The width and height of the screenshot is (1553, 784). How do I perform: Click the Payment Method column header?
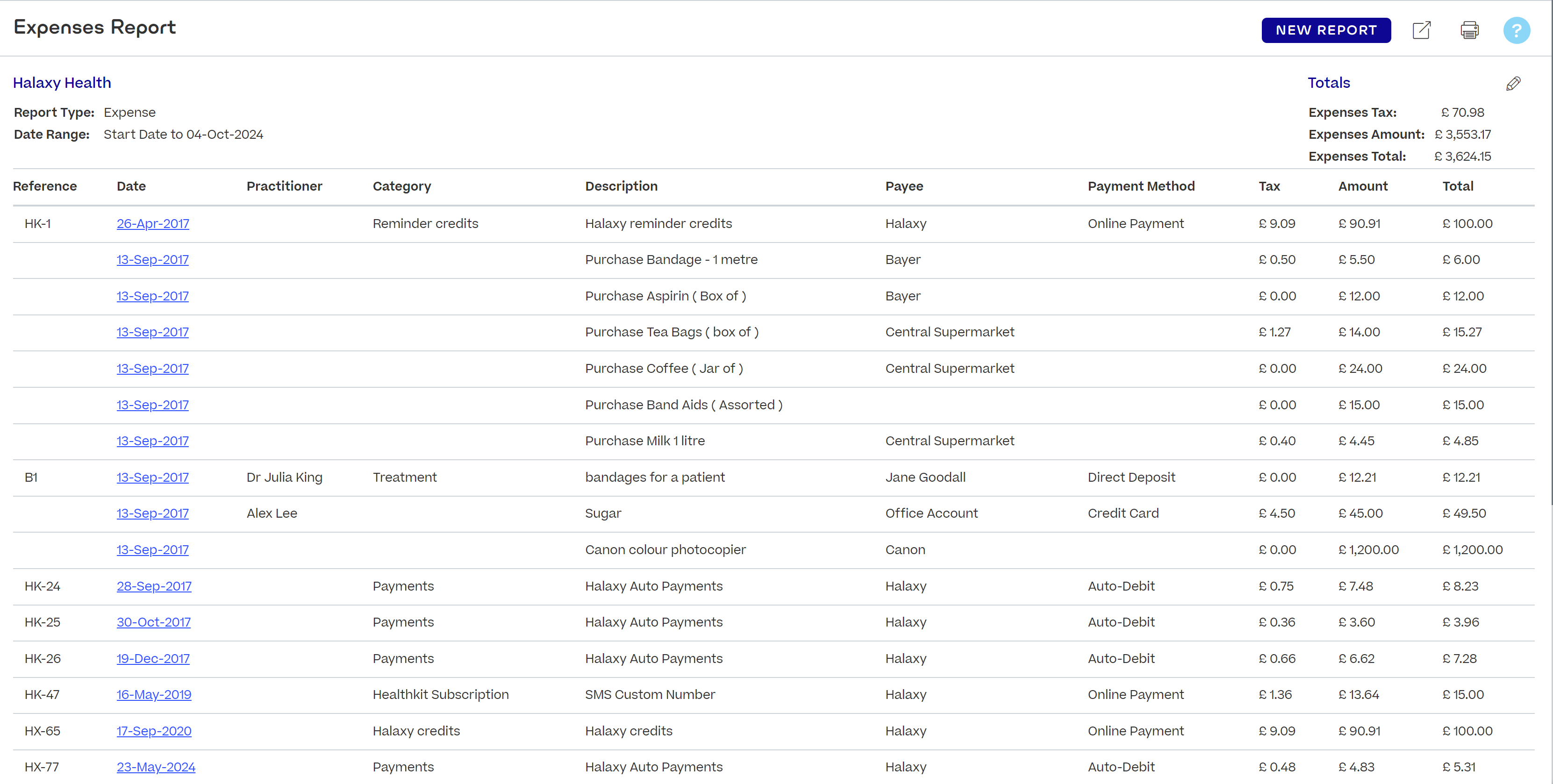pos(1141,186)
